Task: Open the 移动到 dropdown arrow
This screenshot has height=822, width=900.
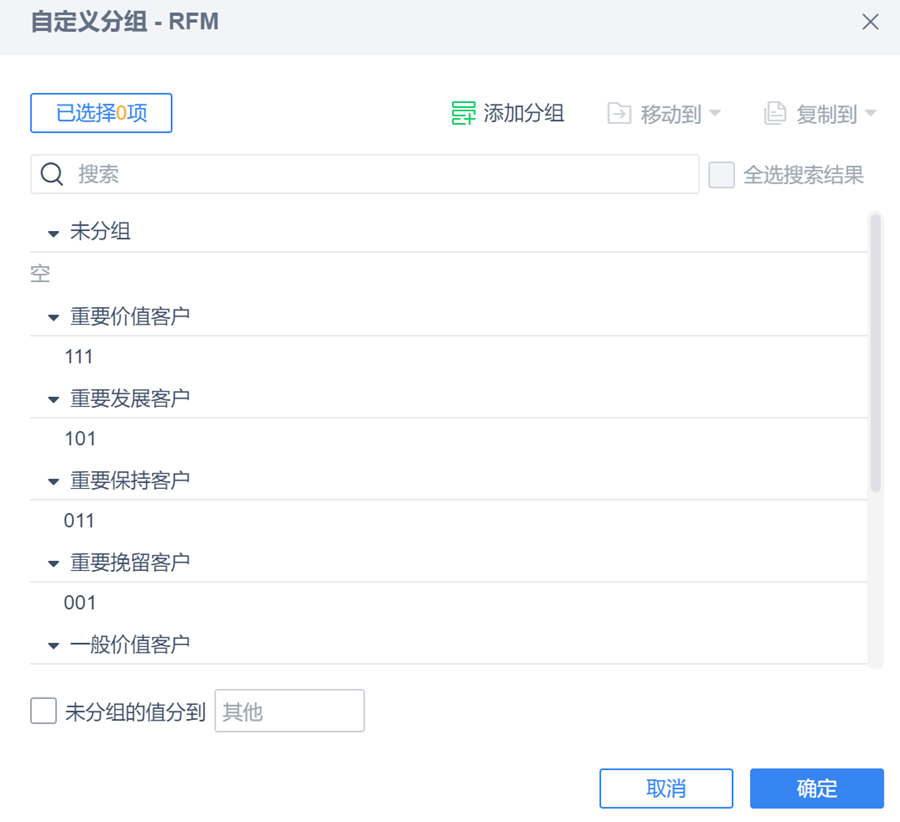Action: pos(715,114)
